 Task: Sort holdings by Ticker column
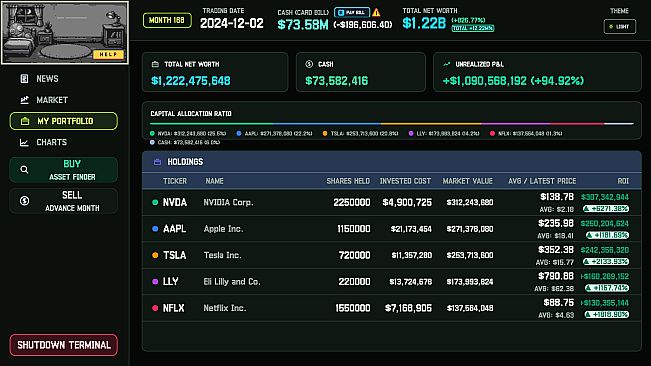tap(175, 181)
